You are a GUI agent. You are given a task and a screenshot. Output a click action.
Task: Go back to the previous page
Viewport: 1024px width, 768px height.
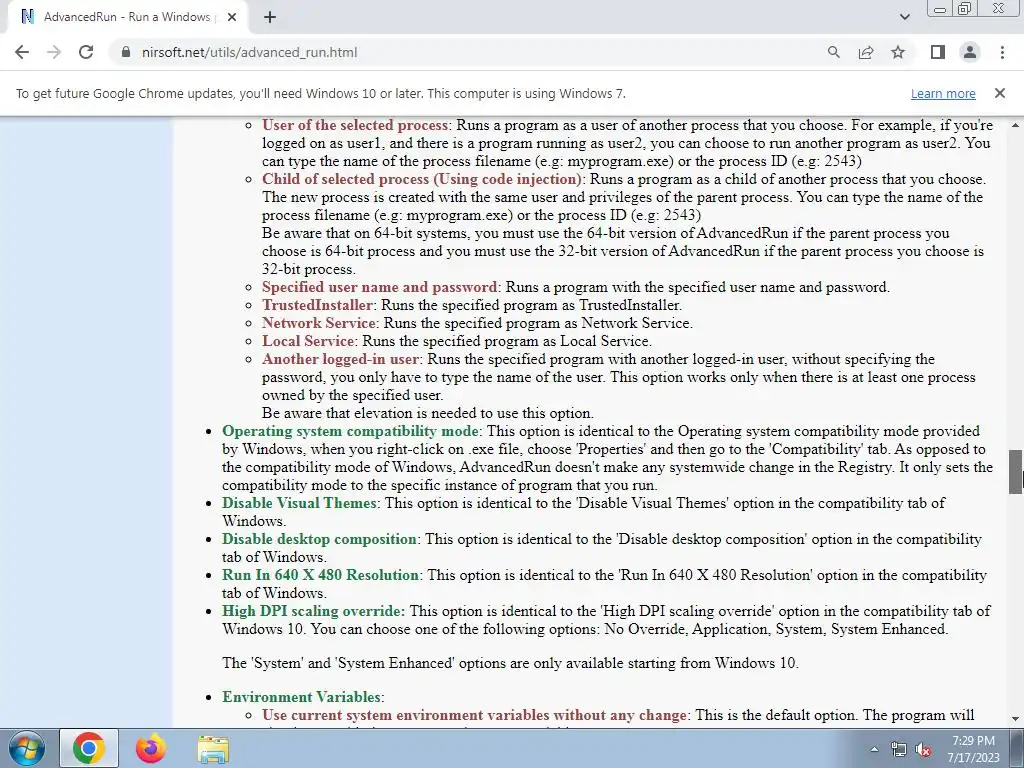pyautogui.click(x=22, y=52)
